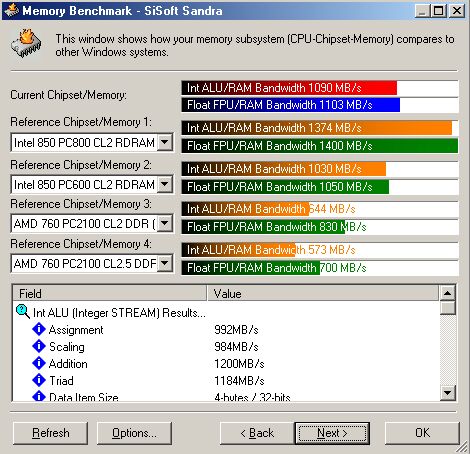Click the info icon next to Scaling

(x=39, y=346)
